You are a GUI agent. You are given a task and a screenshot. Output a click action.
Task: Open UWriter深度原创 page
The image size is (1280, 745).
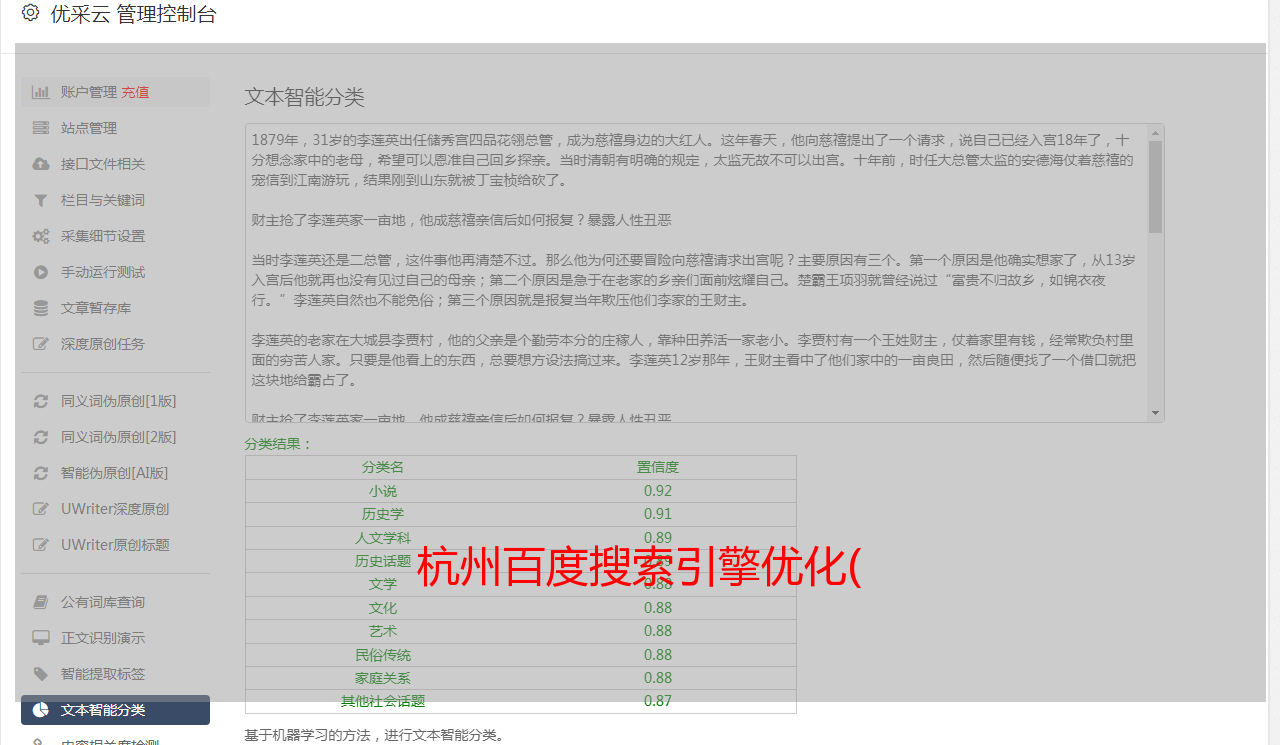tap(115, 509)
